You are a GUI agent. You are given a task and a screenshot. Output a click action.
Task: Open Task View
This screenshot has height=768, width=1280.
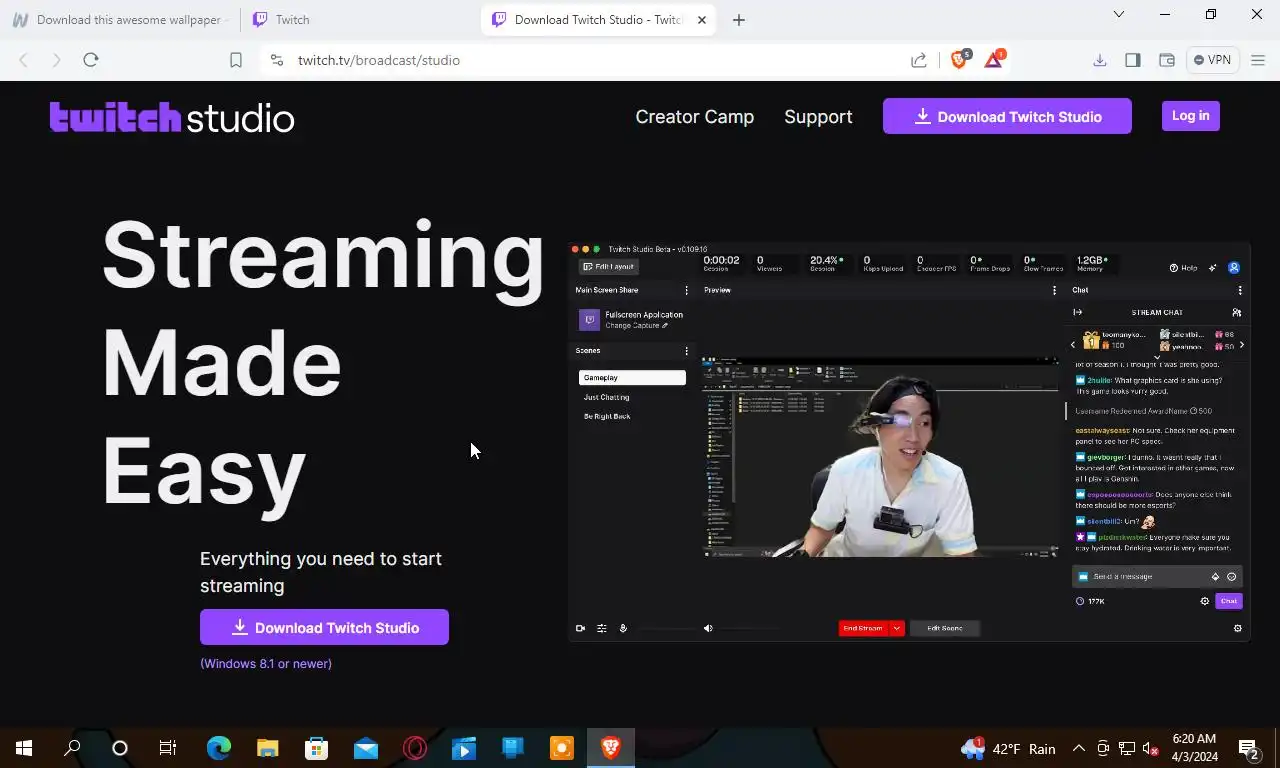[x=168, y=748]
